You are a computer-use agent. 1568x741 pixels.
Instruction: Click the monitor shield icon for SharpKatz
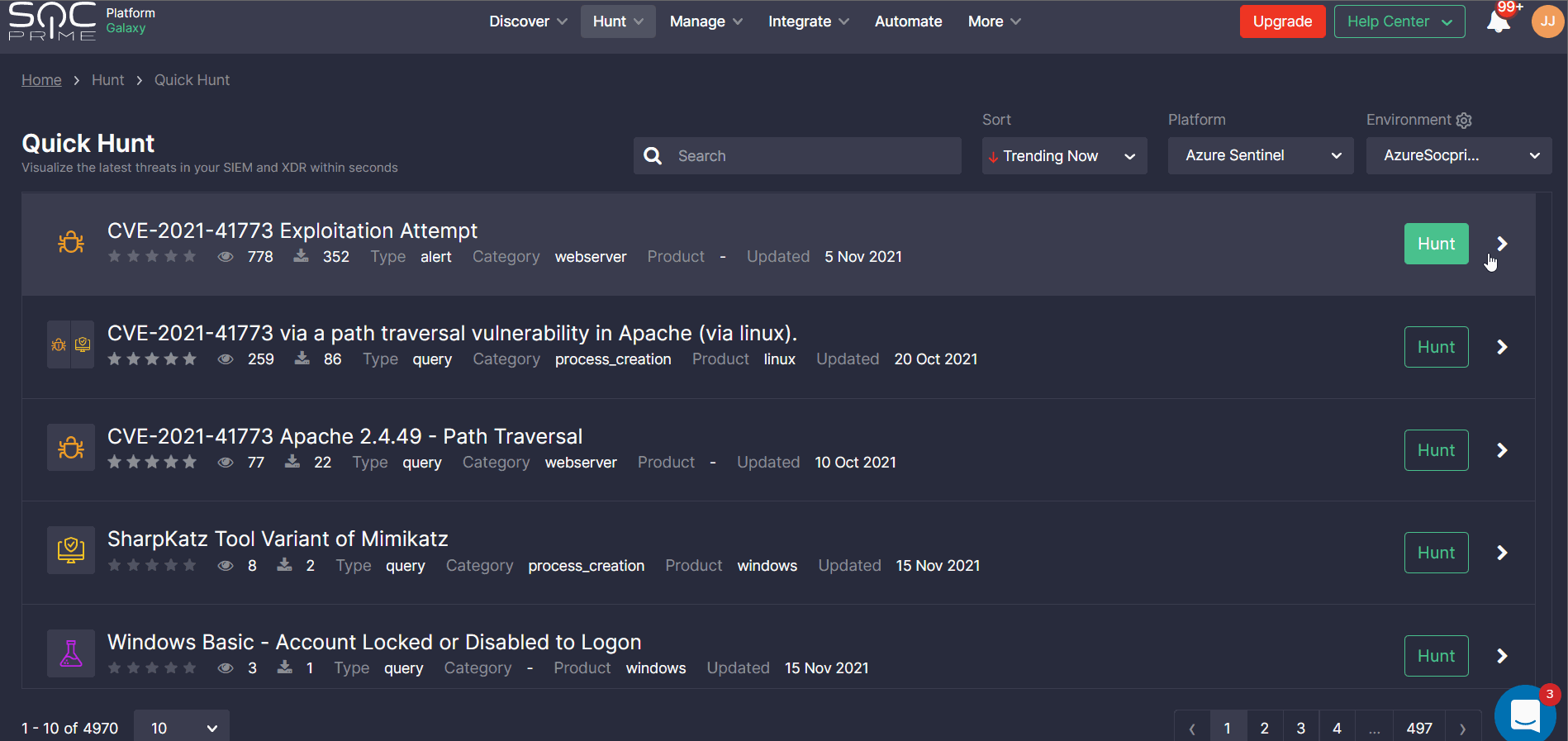pyautogui.click(x=71, y=550)
